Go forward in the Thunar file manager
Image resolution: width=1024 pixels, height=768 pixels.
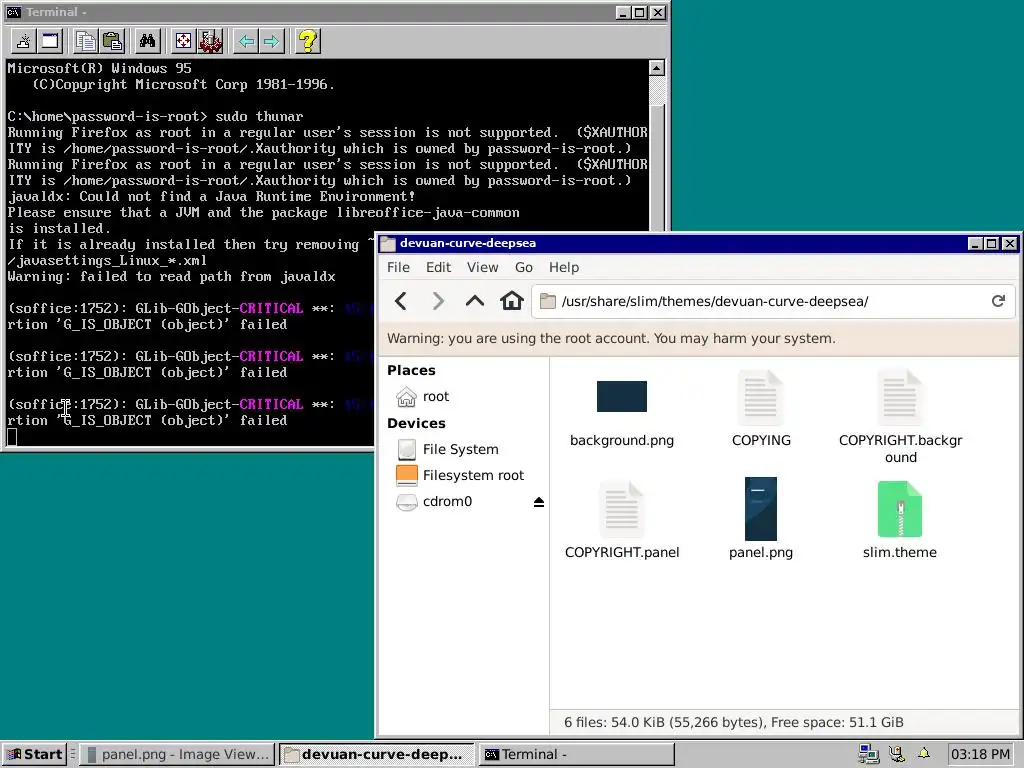[438, 301]
